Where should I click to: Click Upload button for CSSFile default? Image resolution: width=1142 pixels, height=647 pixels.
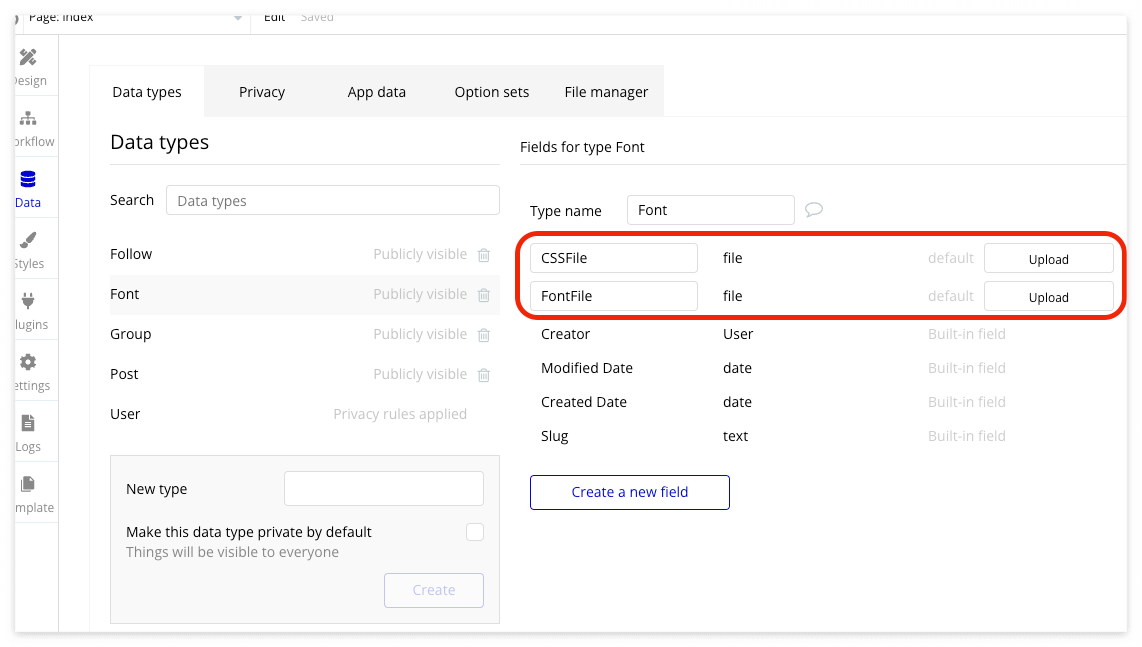[1048, 259]
